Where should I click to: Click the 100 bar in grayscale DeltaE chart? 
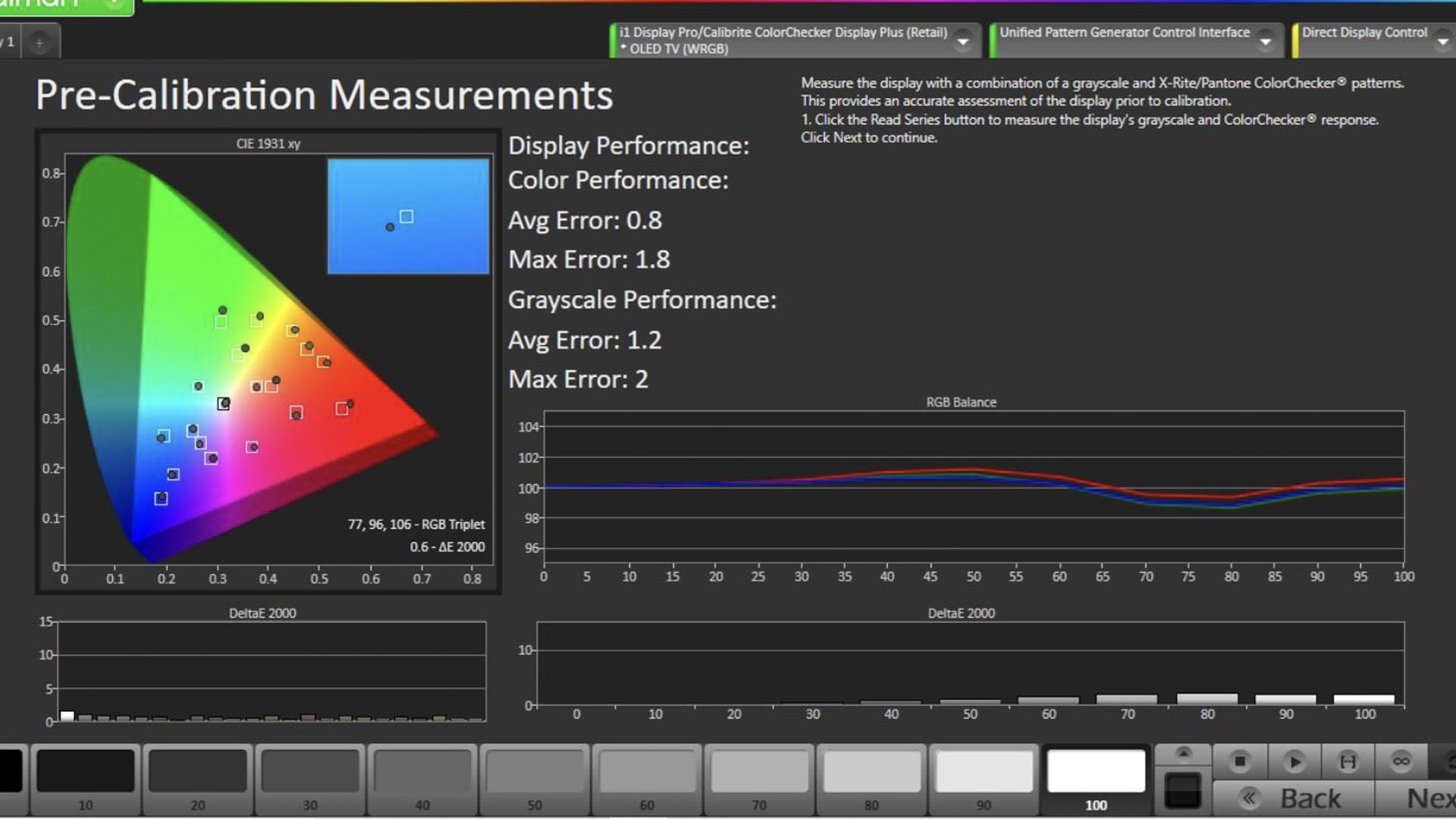point(1363,699)
